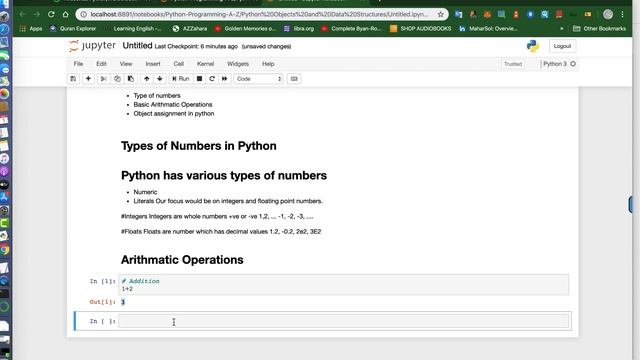Click the Trusted notebook indicator
Image resolution: width=640 pixels, height=360 pixels.
coord(513,64)
